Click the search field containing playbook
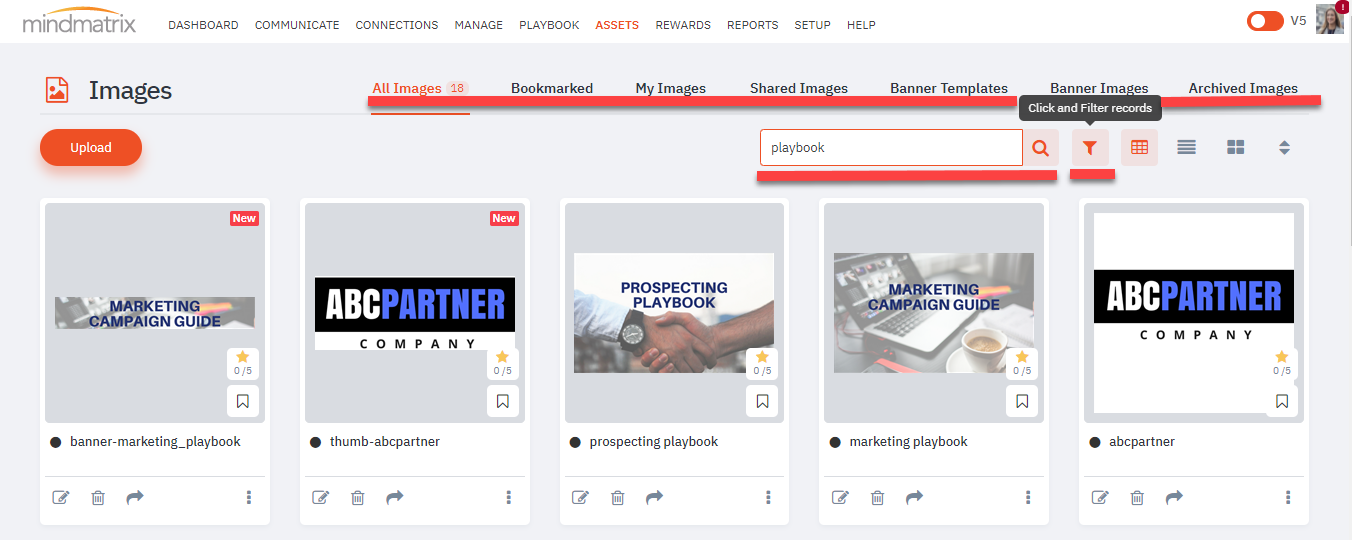 tap(890, 148)
